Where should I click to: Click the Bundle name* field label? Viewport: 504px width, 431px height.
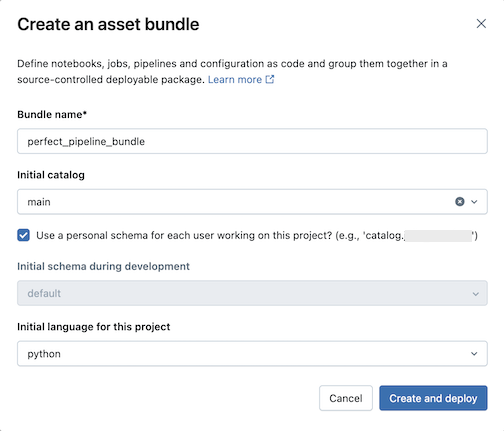[52, 114]
